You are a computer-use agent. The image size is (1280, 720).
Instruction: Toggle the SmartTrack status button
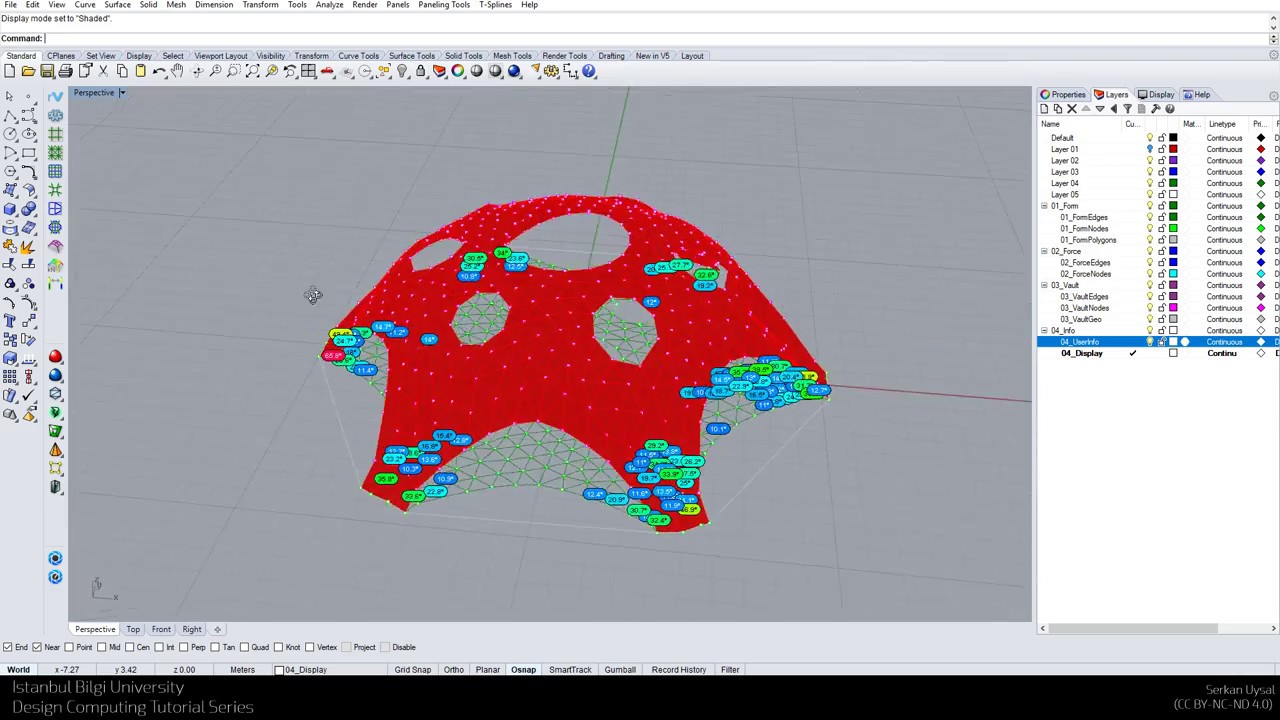(x=570, y=670)
